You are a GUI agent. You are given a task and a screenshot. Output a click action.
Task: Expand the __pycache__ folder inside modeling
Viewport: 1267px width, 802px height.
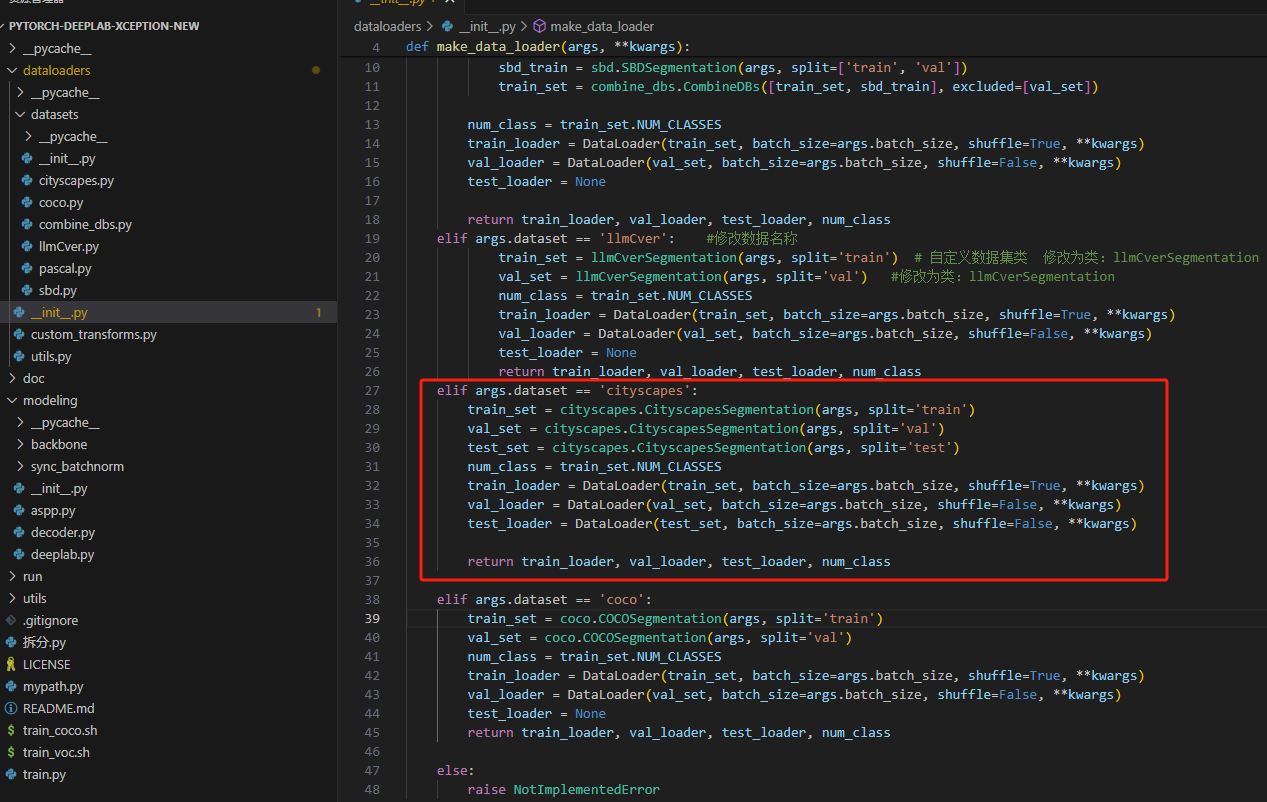click(20, 423)
